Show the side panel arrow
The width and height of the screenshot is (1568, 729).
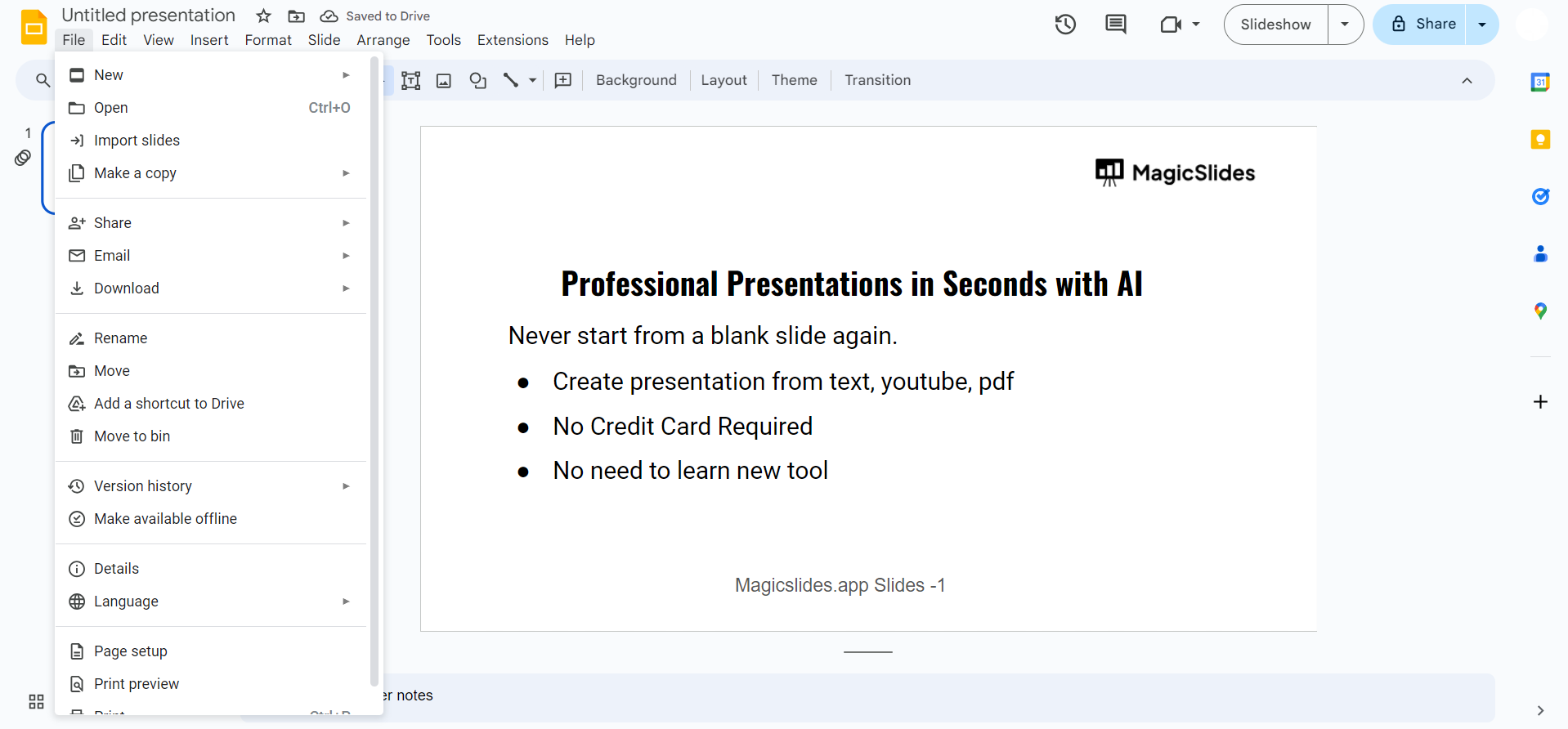click(x=1540, y=710)
